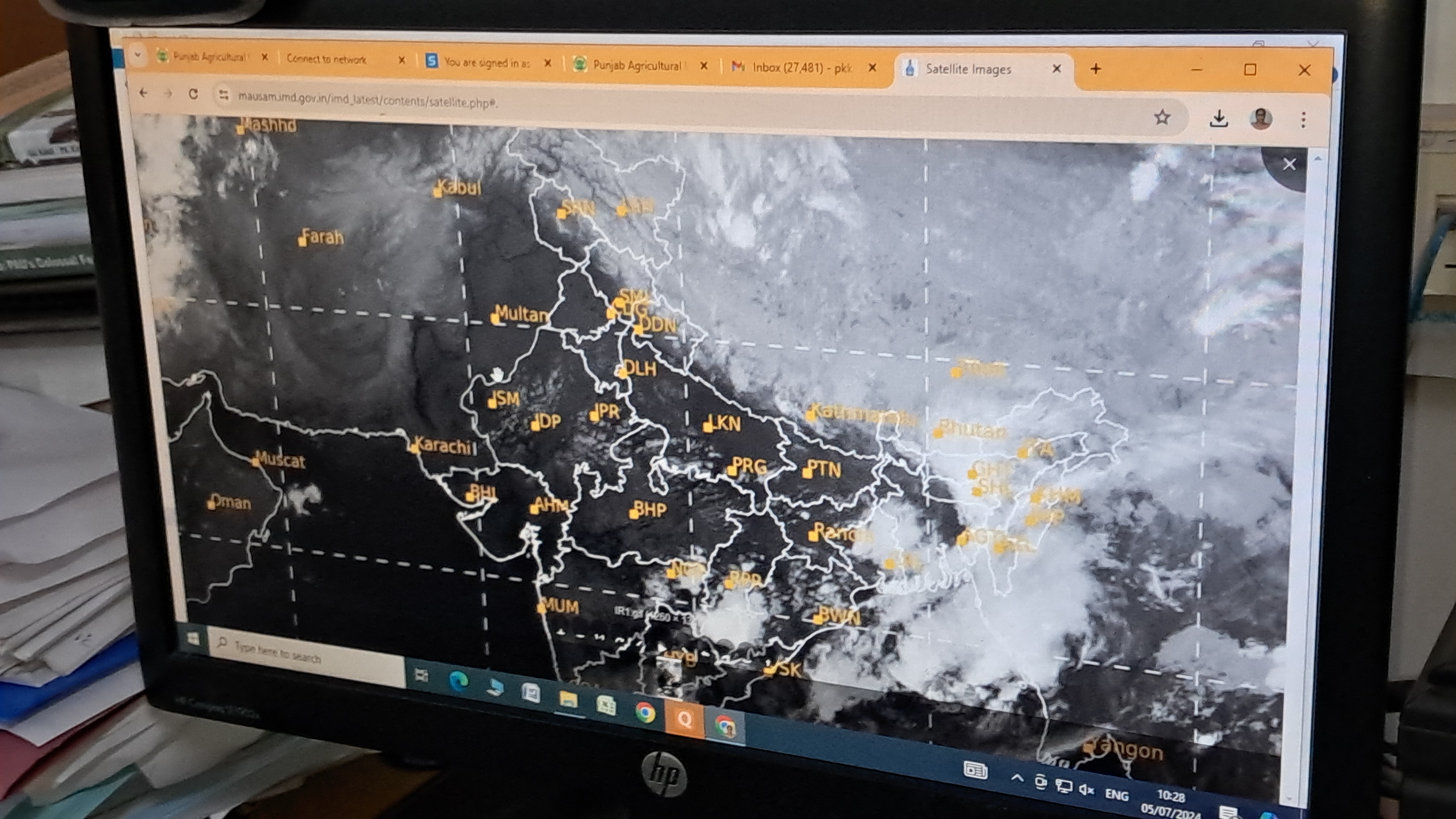Image resolution: width=1456 pixels, height=819 pixels.
Task: View site information icon in address bar
Action: [x=224, y=96]
